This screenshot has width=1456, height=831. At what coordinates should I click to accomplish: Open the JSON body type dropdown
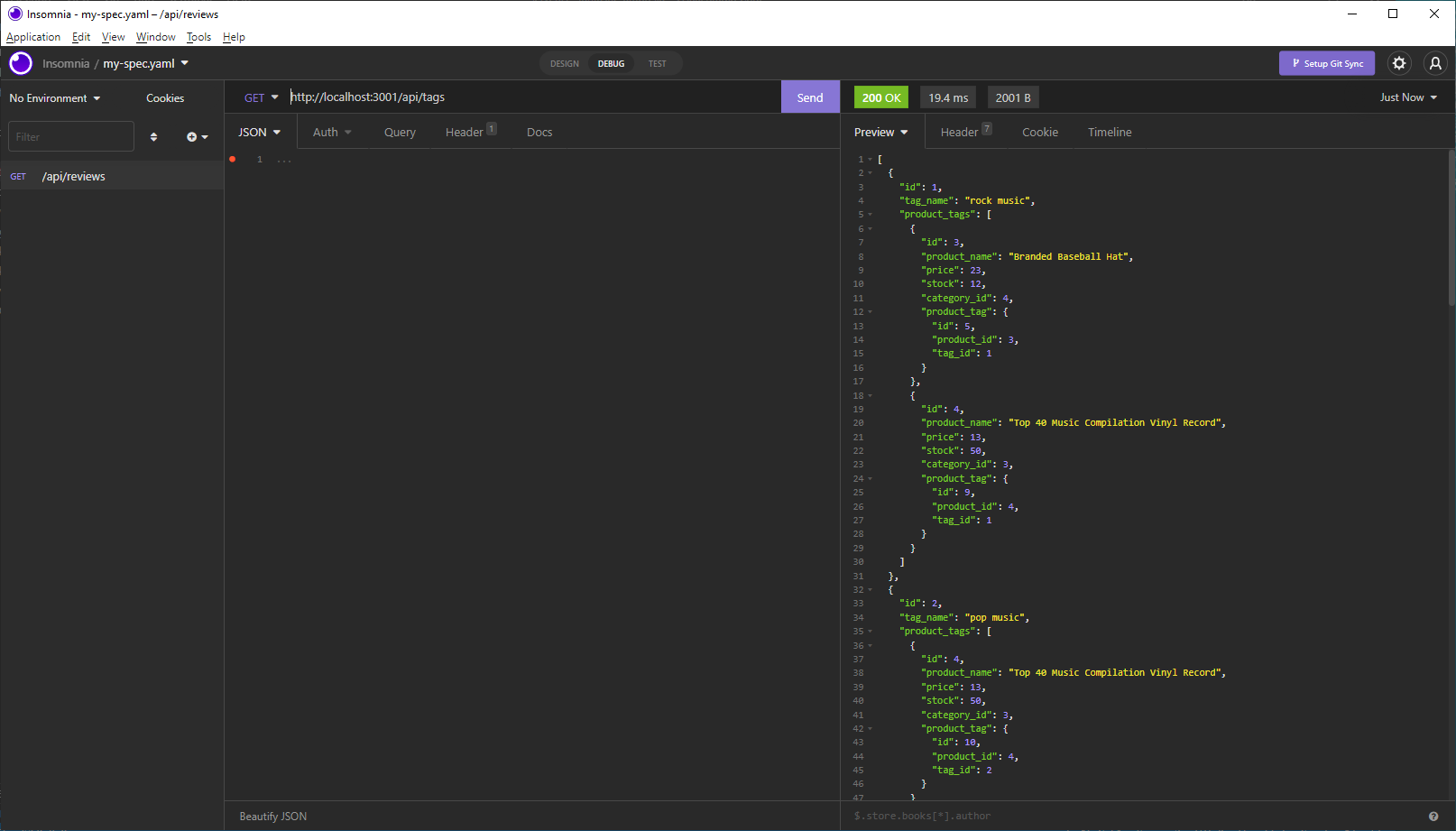[260, 132]
